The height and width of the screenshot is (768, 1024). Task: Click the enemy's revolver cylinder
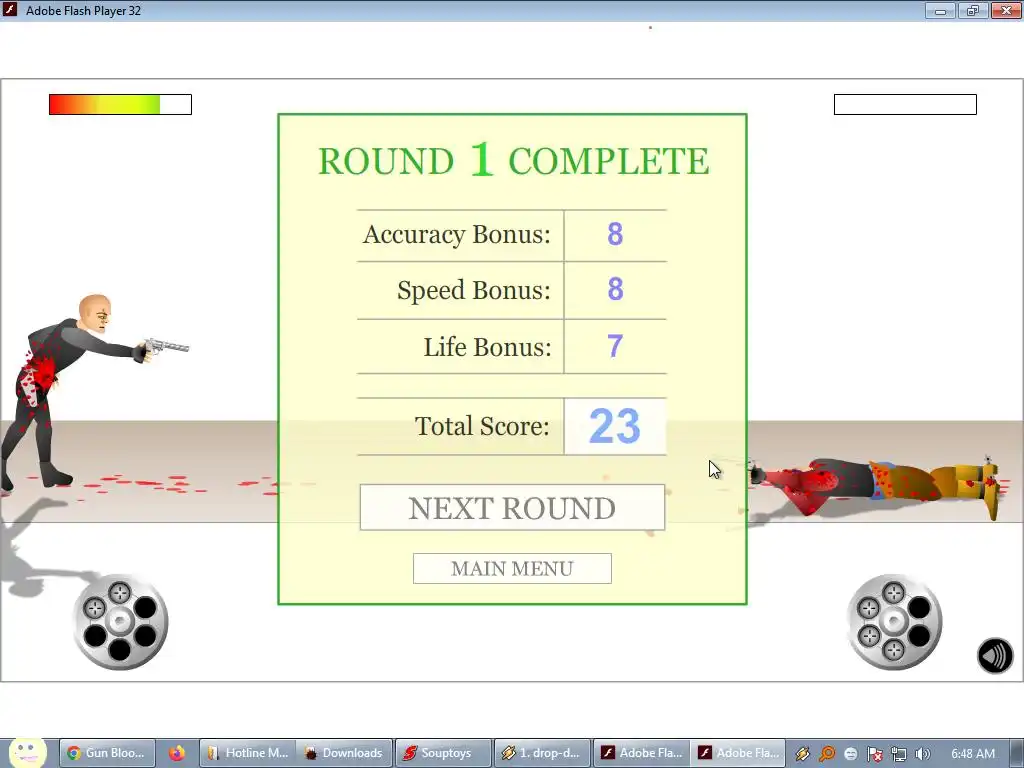(894, 622)
